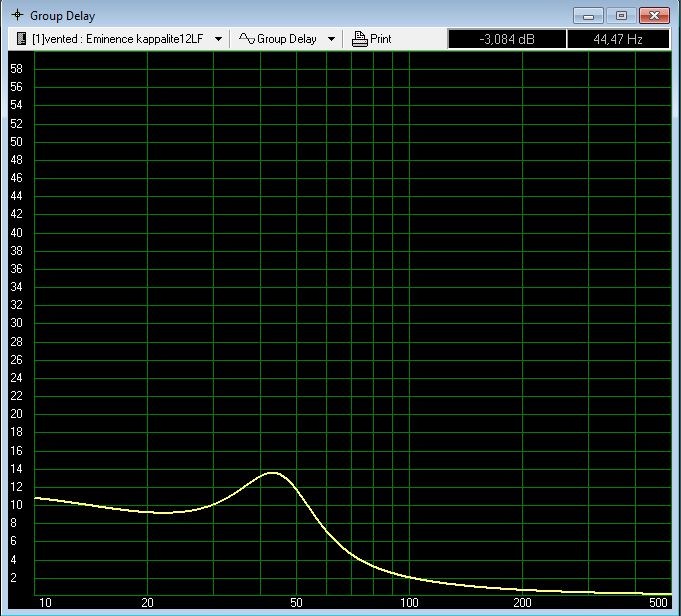Click the waveform icon next to Group Delay
This screenshot has height=616, width=681.
click(246, 39)
